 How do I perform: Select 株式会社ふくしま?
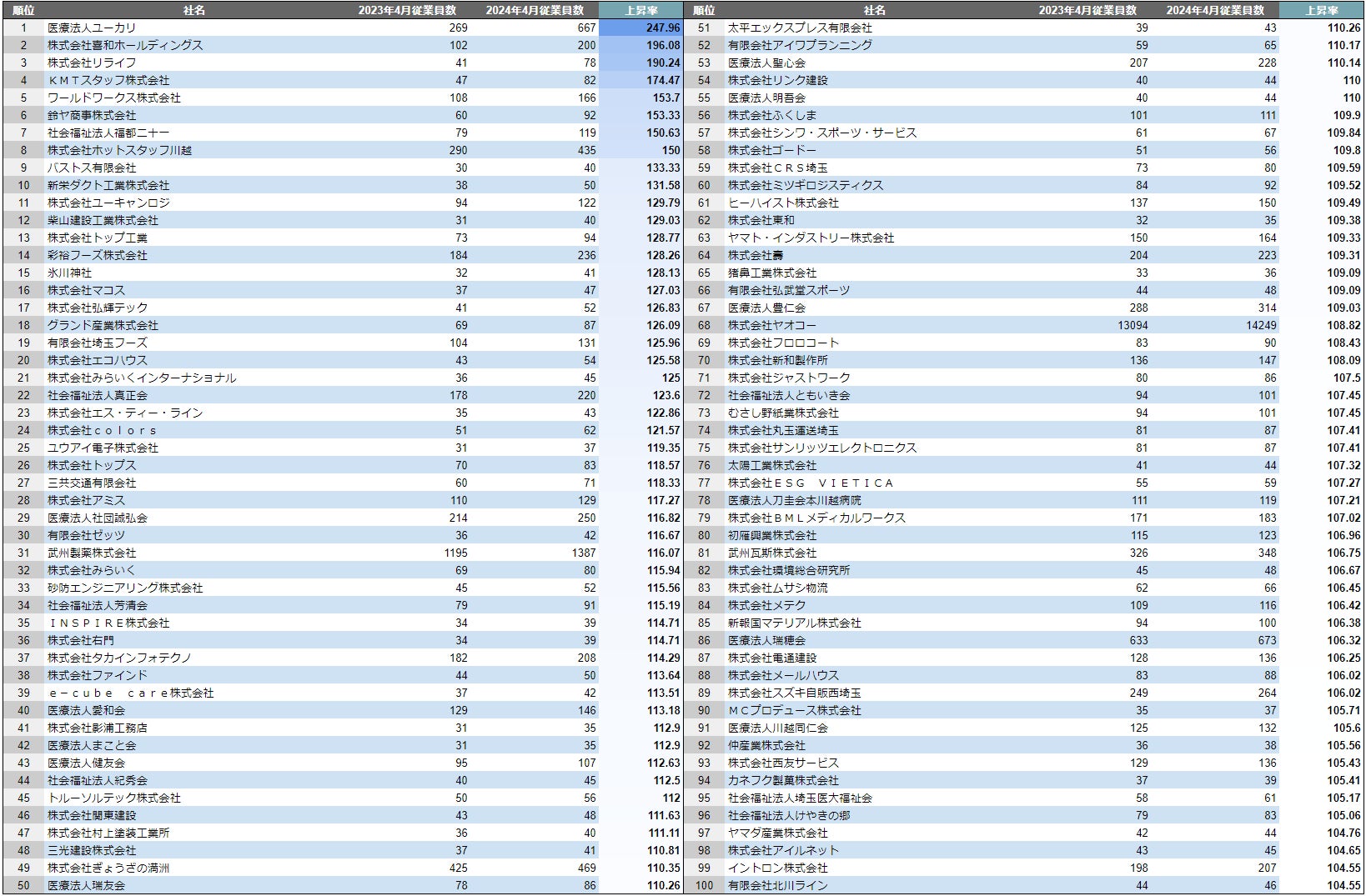(772, 115)
